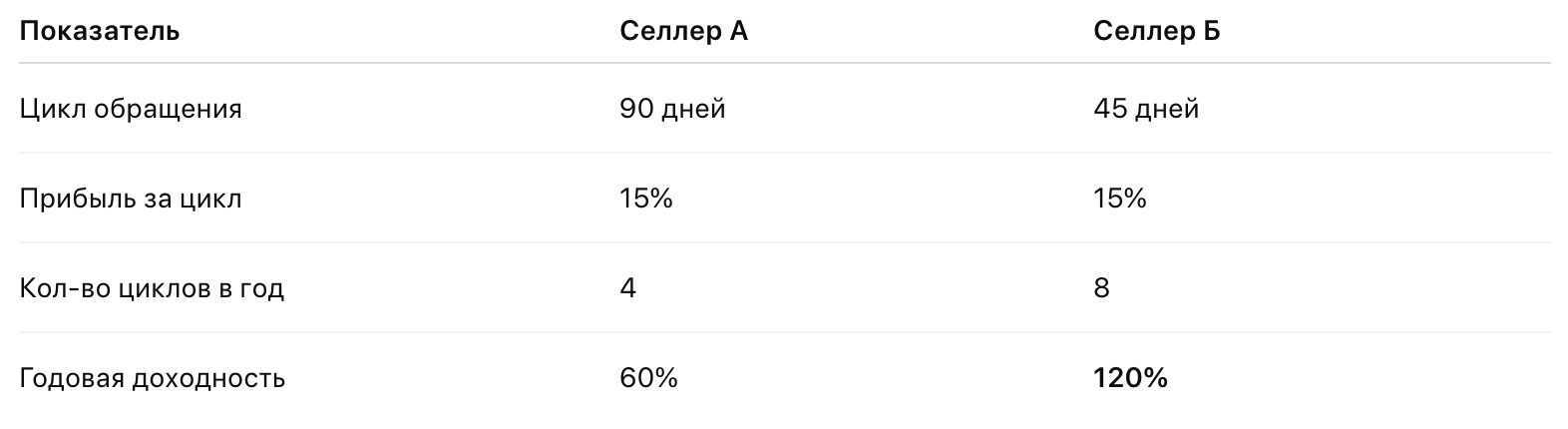Click the Показатель column header
Viewport: 1568px width, 429px height.
point(100,32)
